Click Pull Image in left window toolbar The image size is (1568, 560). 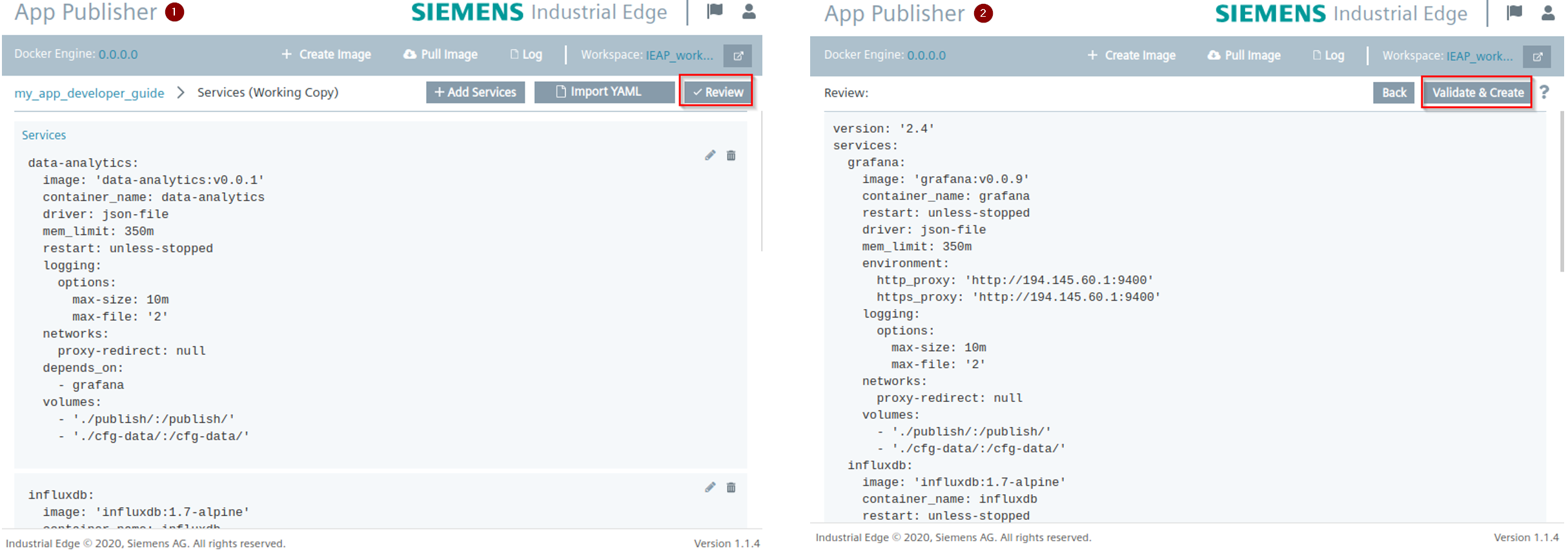(441, 55)
